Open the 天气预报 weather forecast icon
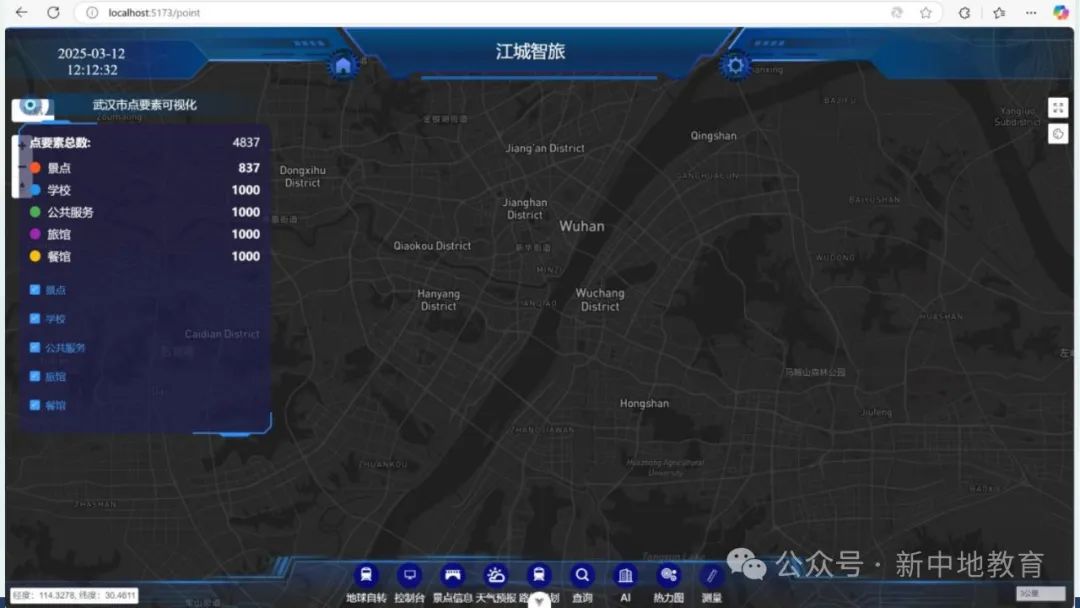 tap(495, 575)
